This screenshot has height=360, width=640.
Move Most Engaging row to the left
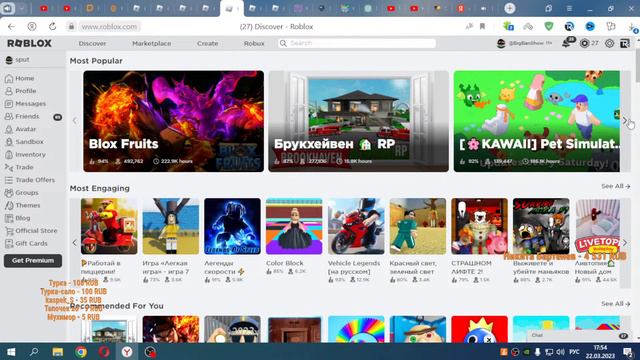(x=75, y=242)
